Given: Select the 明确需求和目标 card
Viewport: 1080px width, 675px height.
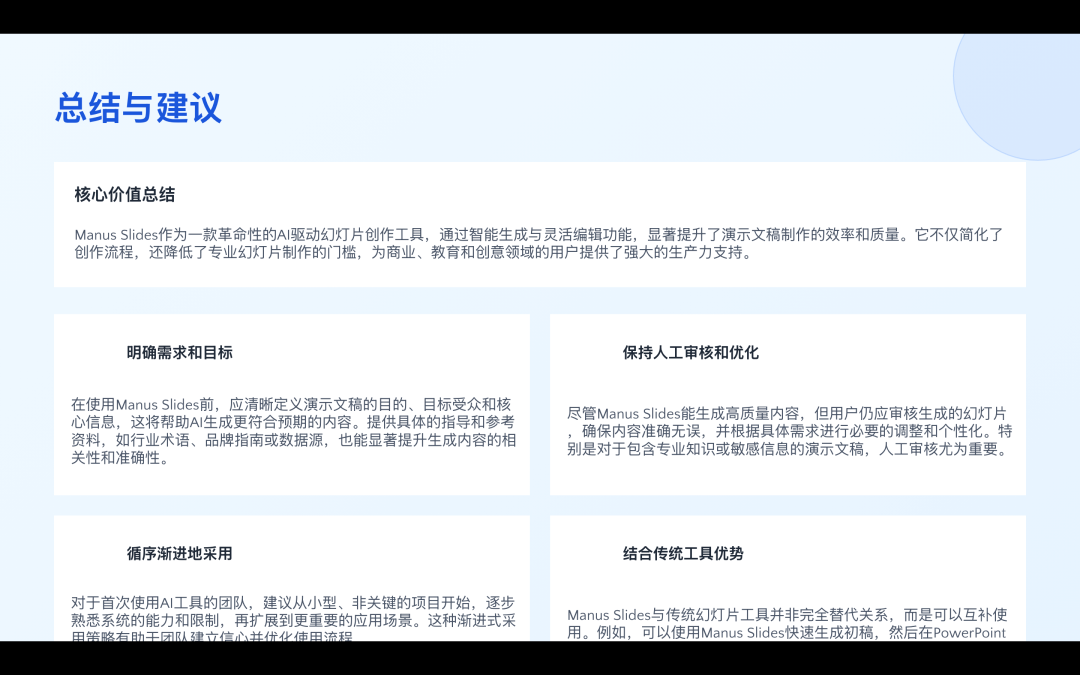Looking at the screenshot, I should point(291,403).
